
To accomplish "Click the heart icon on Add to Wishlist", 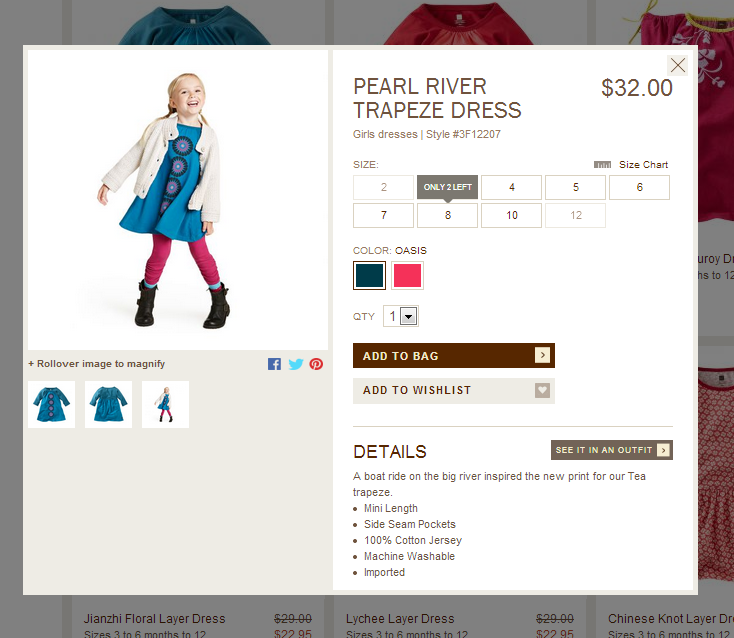I will (x=542, y=390).
